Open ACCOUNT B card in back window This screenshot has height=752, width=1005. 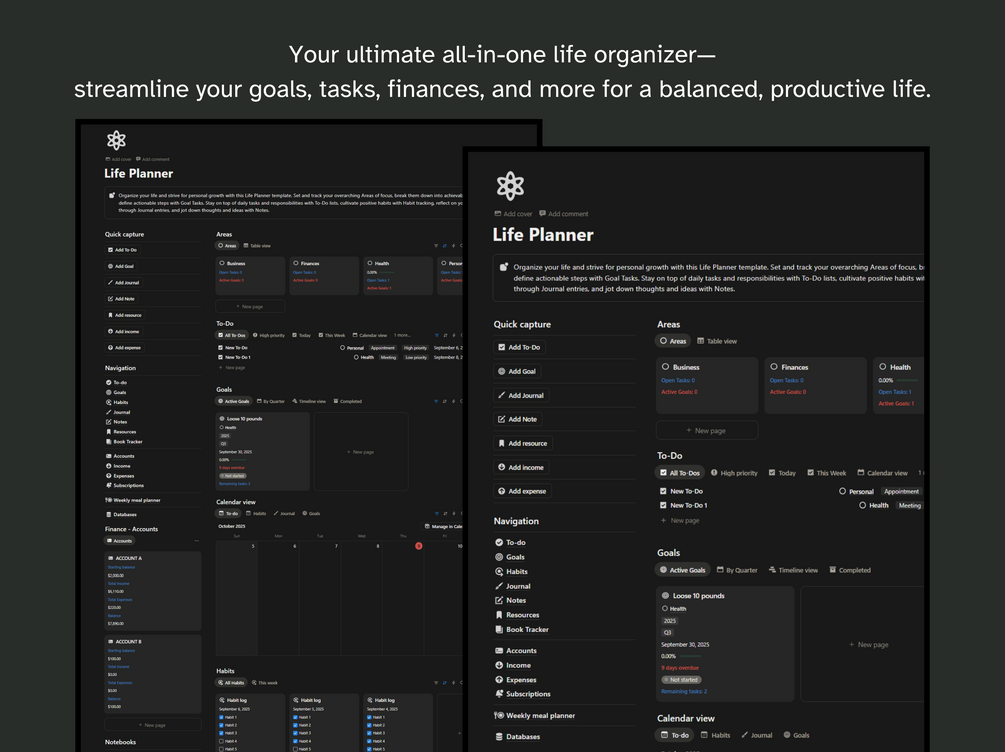click(153, 674)
